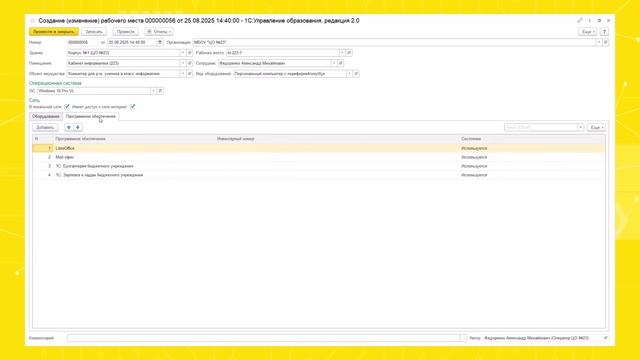Viewport: 640px width, 360px height.
Task: Select the Программное обеспечение tab
Action: point(91,116)
